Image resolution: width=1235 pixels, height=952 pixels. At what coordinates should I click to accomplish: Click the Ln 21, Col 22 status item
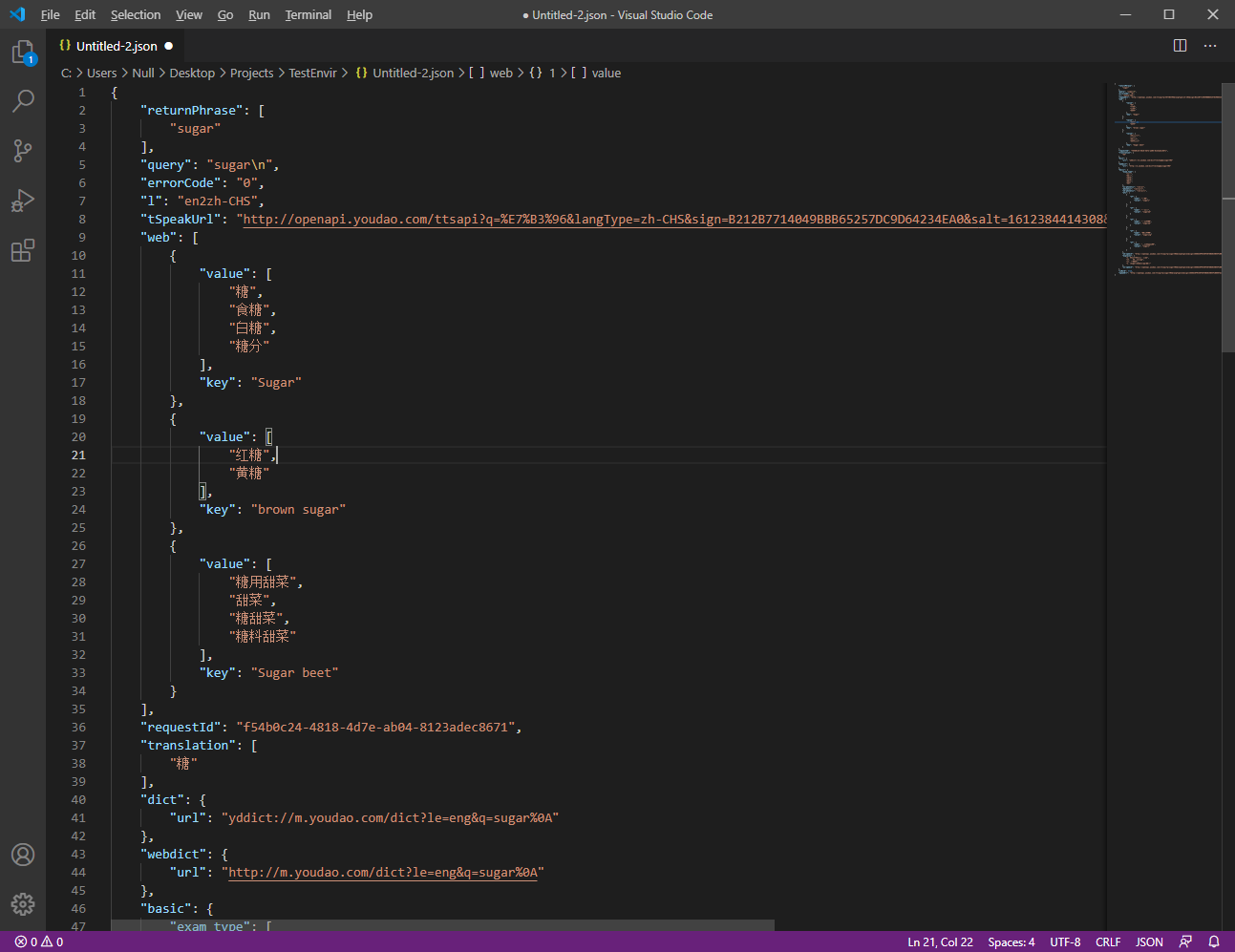[x=940, y=941]
